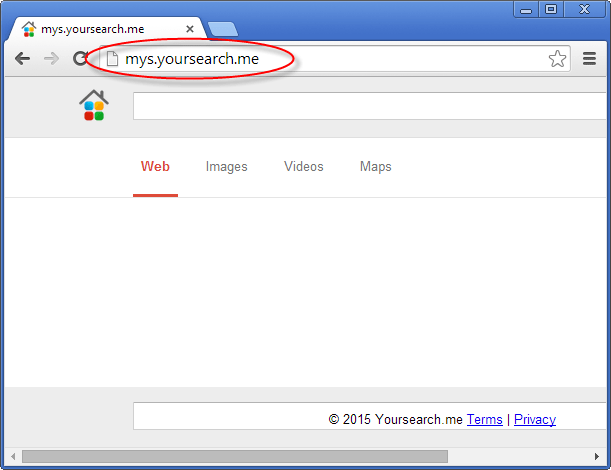Select the mys.yoursearch.me browser tab
Screen dimensions: 611x470
pos(105,29)
